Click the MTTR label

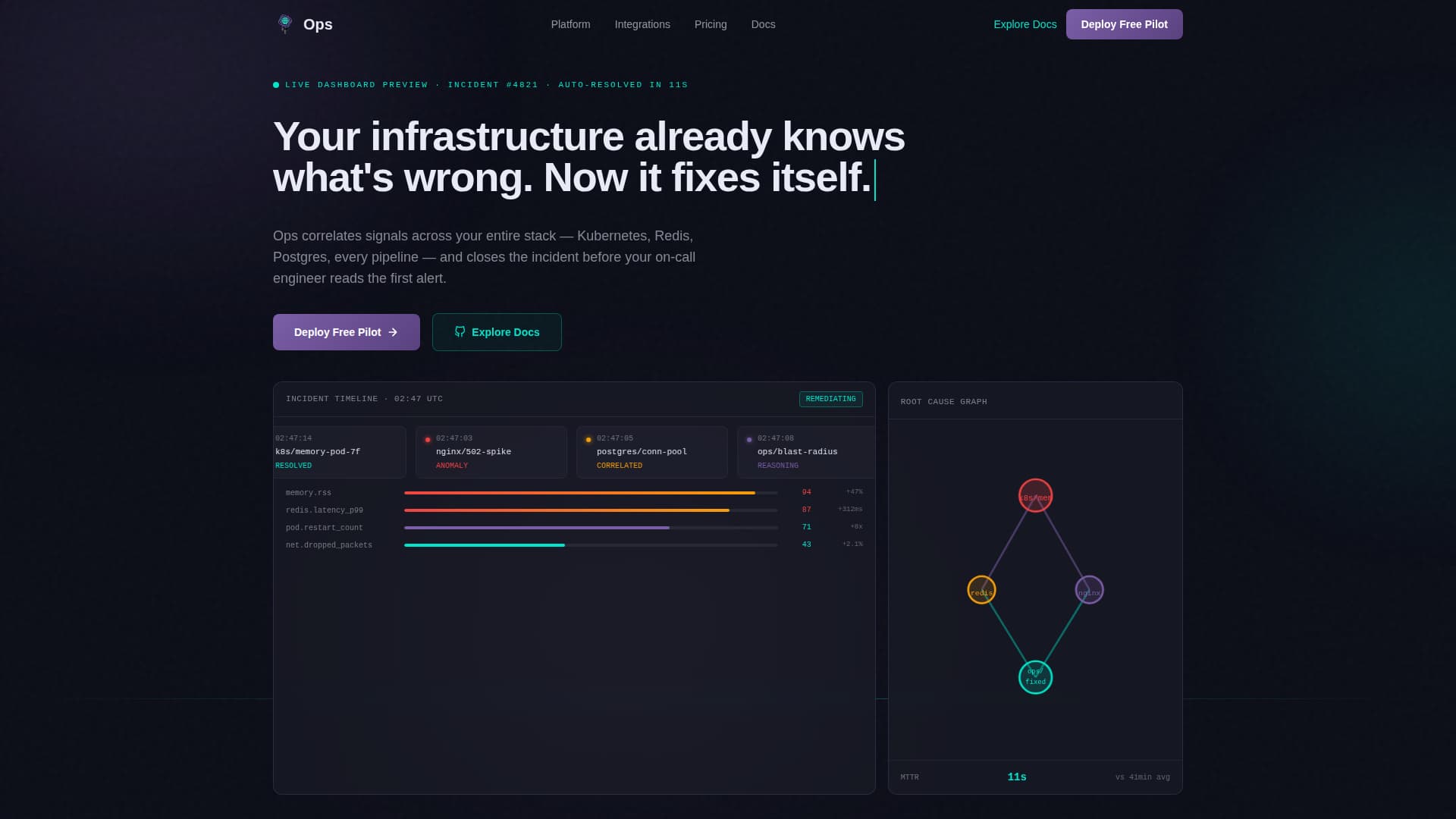[910, 777]
